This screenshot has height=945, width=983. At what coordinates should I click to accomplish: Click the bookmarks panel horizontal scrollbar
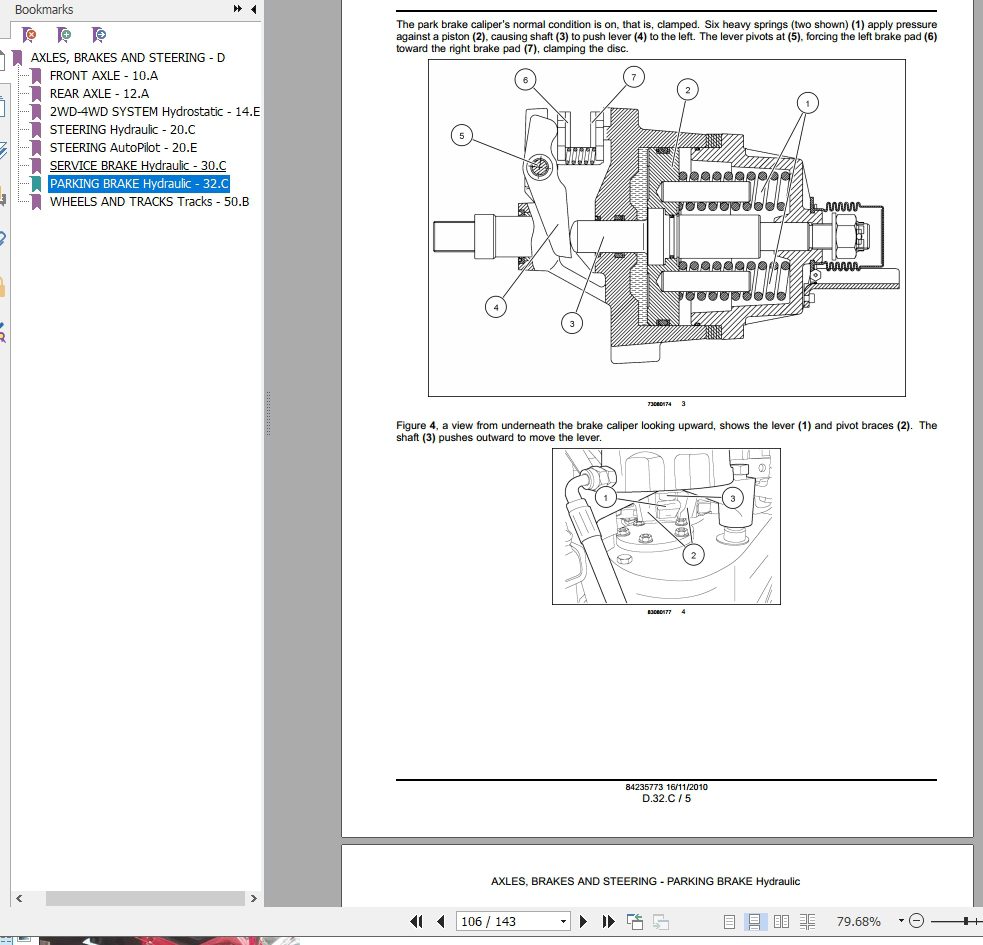(145, 899)
